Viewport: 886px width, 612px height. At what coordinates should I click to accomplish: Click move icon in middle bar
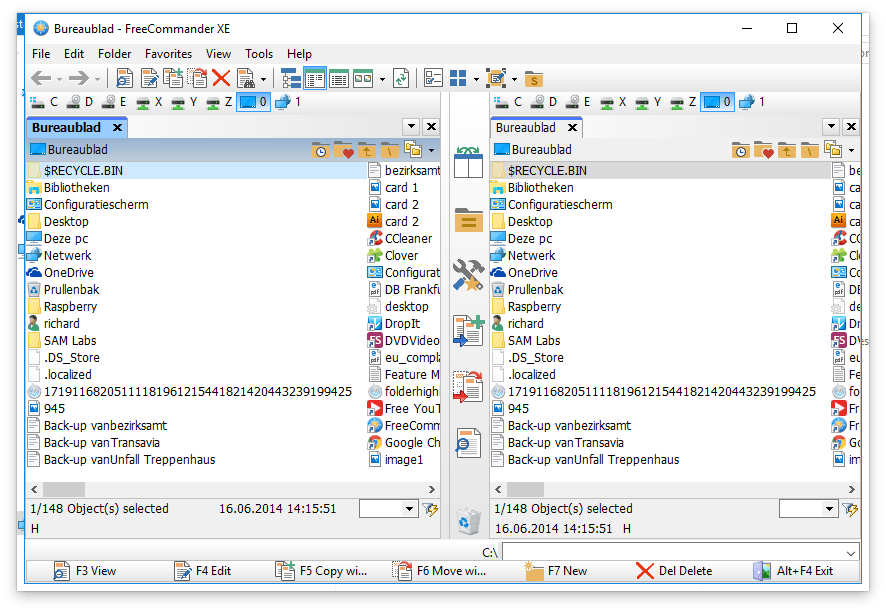click(x=468, y=387)
